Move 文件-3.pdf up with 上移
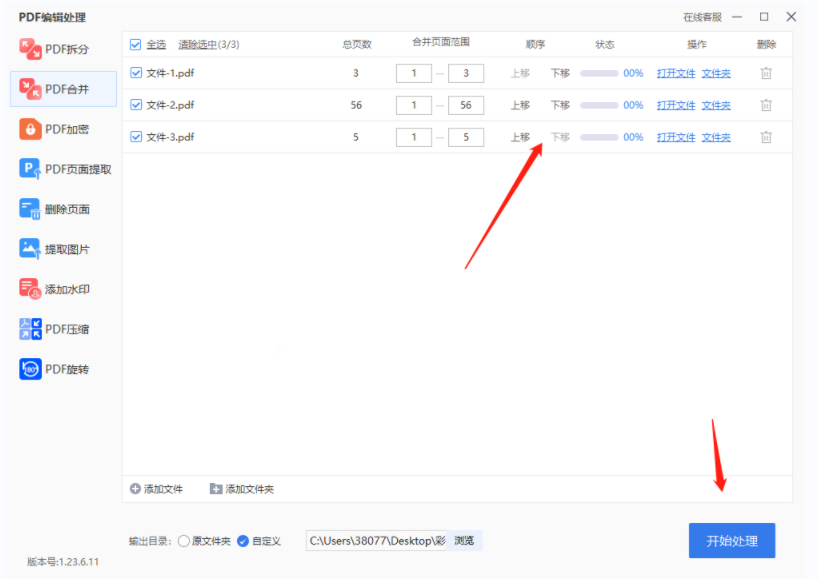Screen dimensions: 819x579 (x=520, y=137)
